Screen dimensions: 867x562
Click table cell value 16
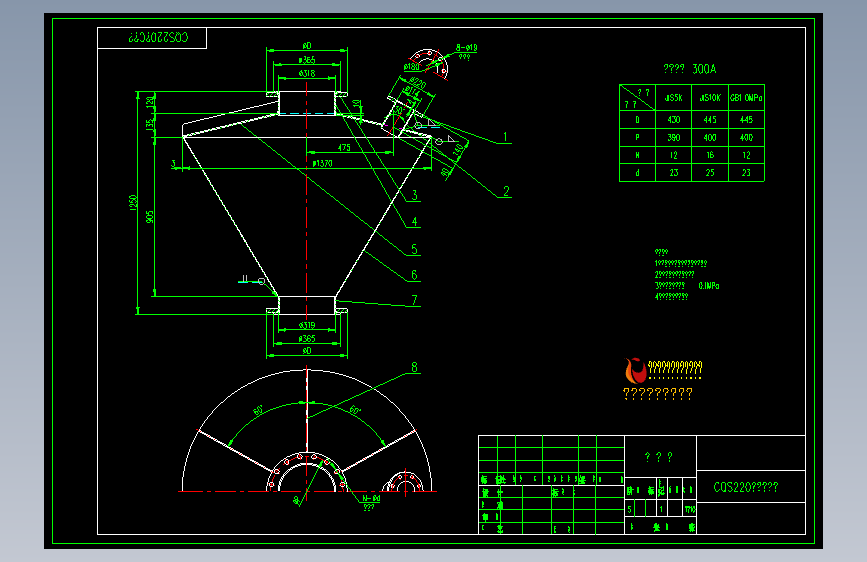[x=710, y=155]
